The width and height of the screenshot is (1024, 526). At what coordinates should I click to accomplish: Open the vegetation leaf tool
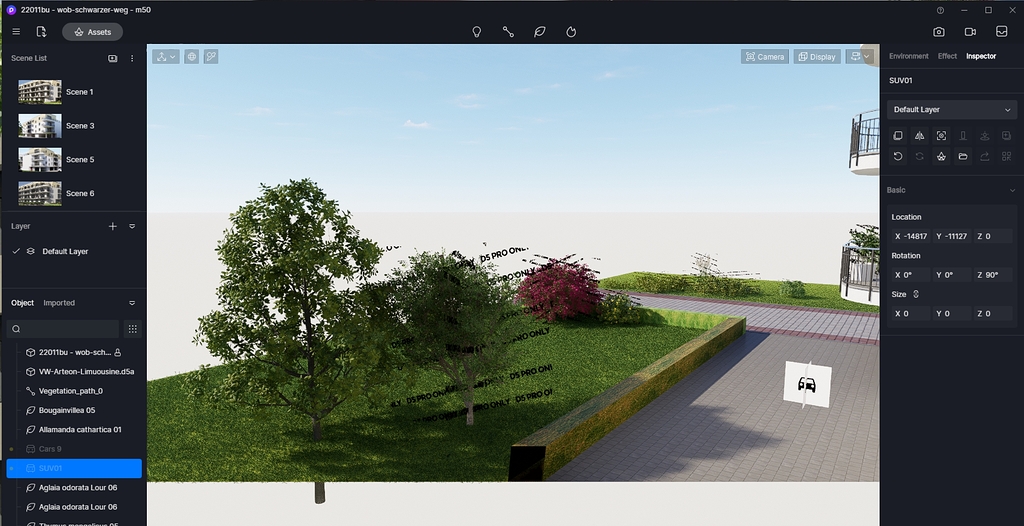pos(539,32)
